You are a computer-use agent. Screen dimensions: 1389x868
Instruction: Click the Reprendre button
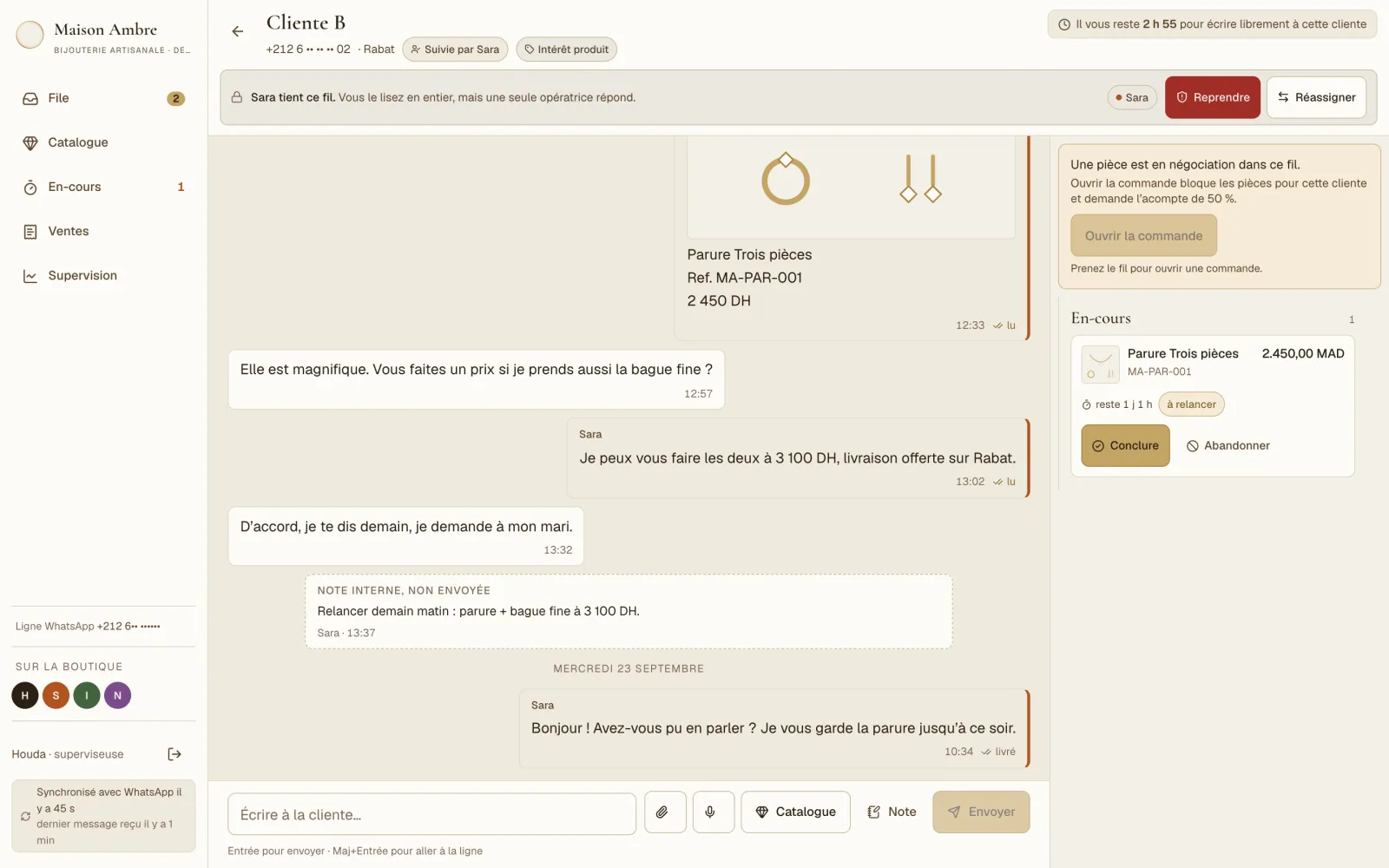[x=1212, y=97]
